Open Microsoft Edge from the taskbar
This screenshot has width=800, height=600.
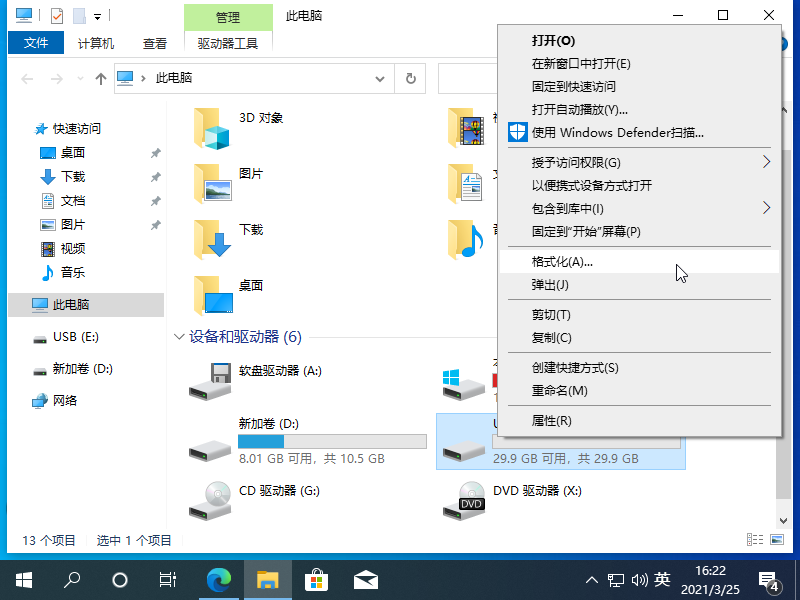[219, 578]
